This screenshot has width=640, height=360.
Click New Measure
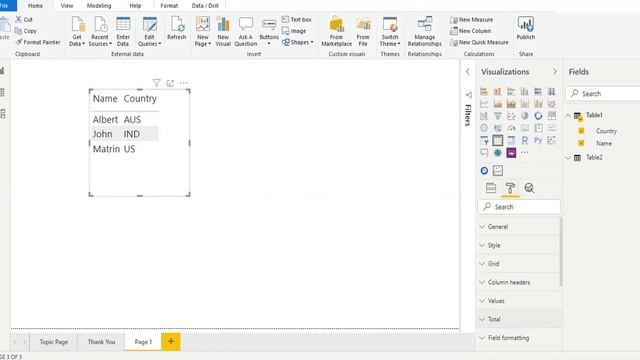[471, 20]
